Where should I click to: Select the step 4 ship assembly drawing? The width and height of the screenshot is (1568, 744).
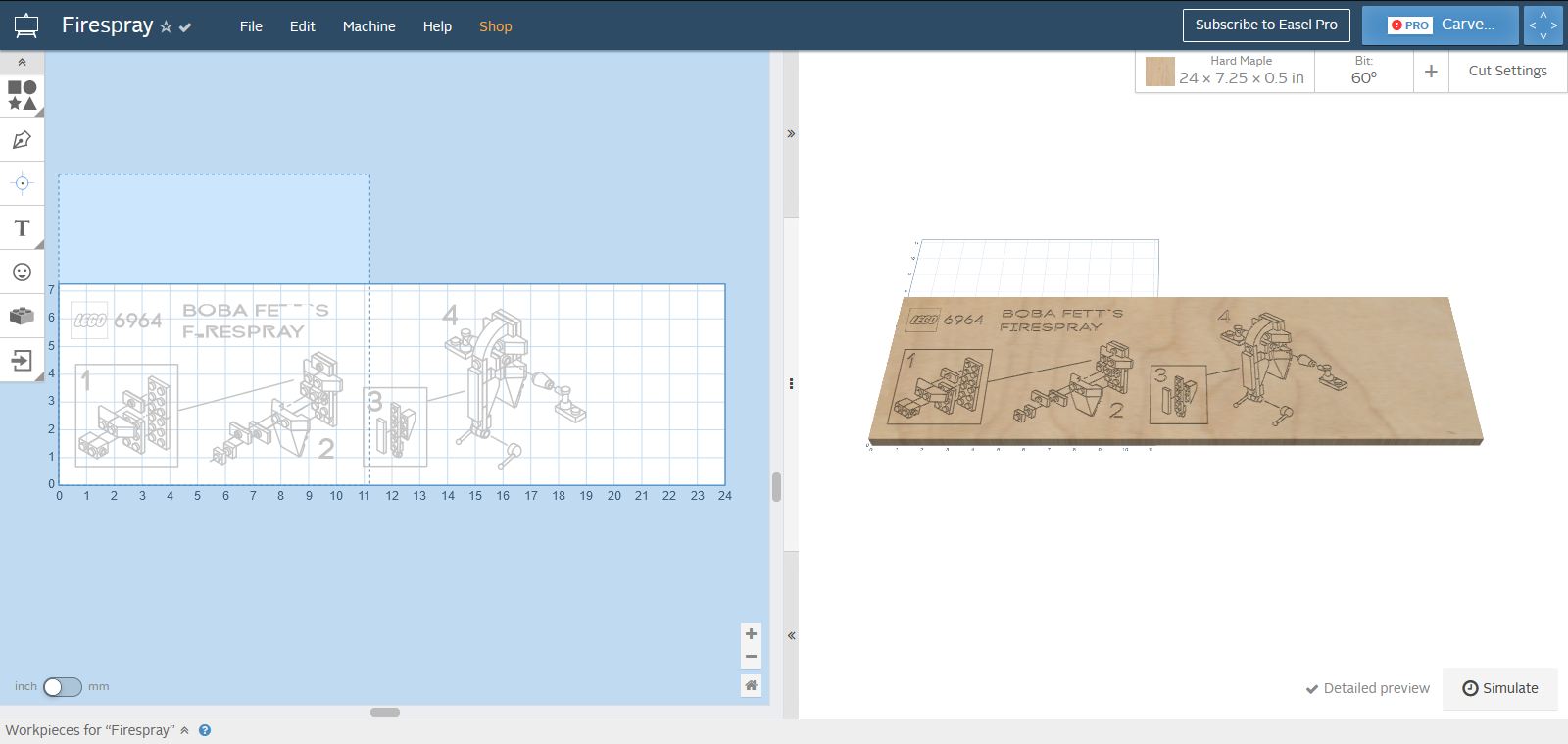pos(515,388)
